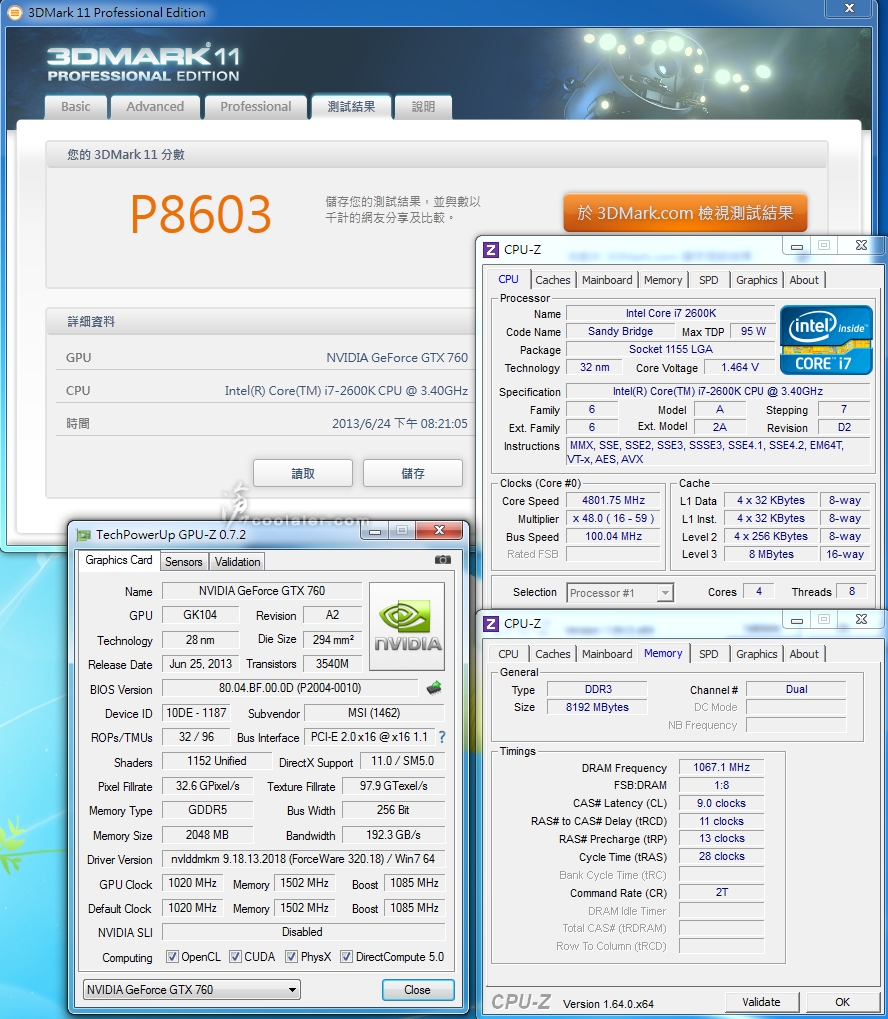Viewport: 888px width, 1019px height.
Task: Click the Memory Size value 2048 MB
Action: click(207, 835)
